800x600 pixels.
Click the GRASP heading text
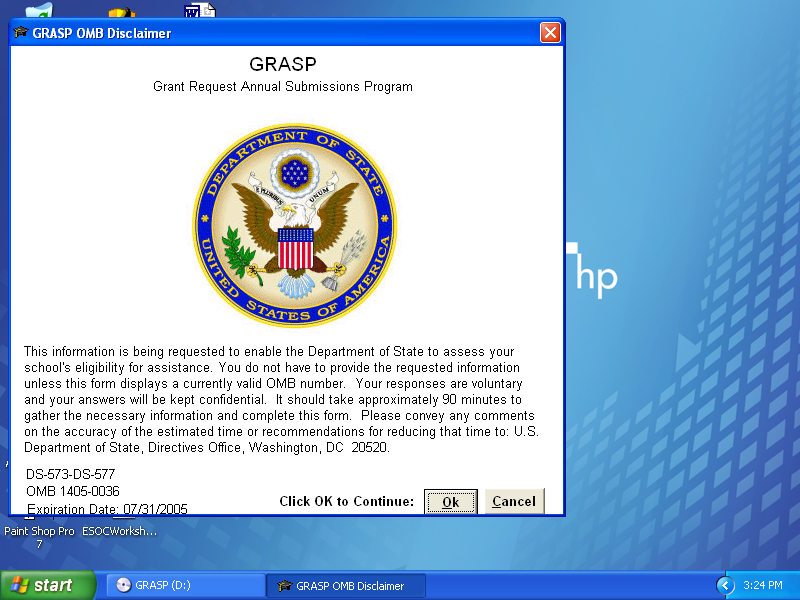(283, 64)
